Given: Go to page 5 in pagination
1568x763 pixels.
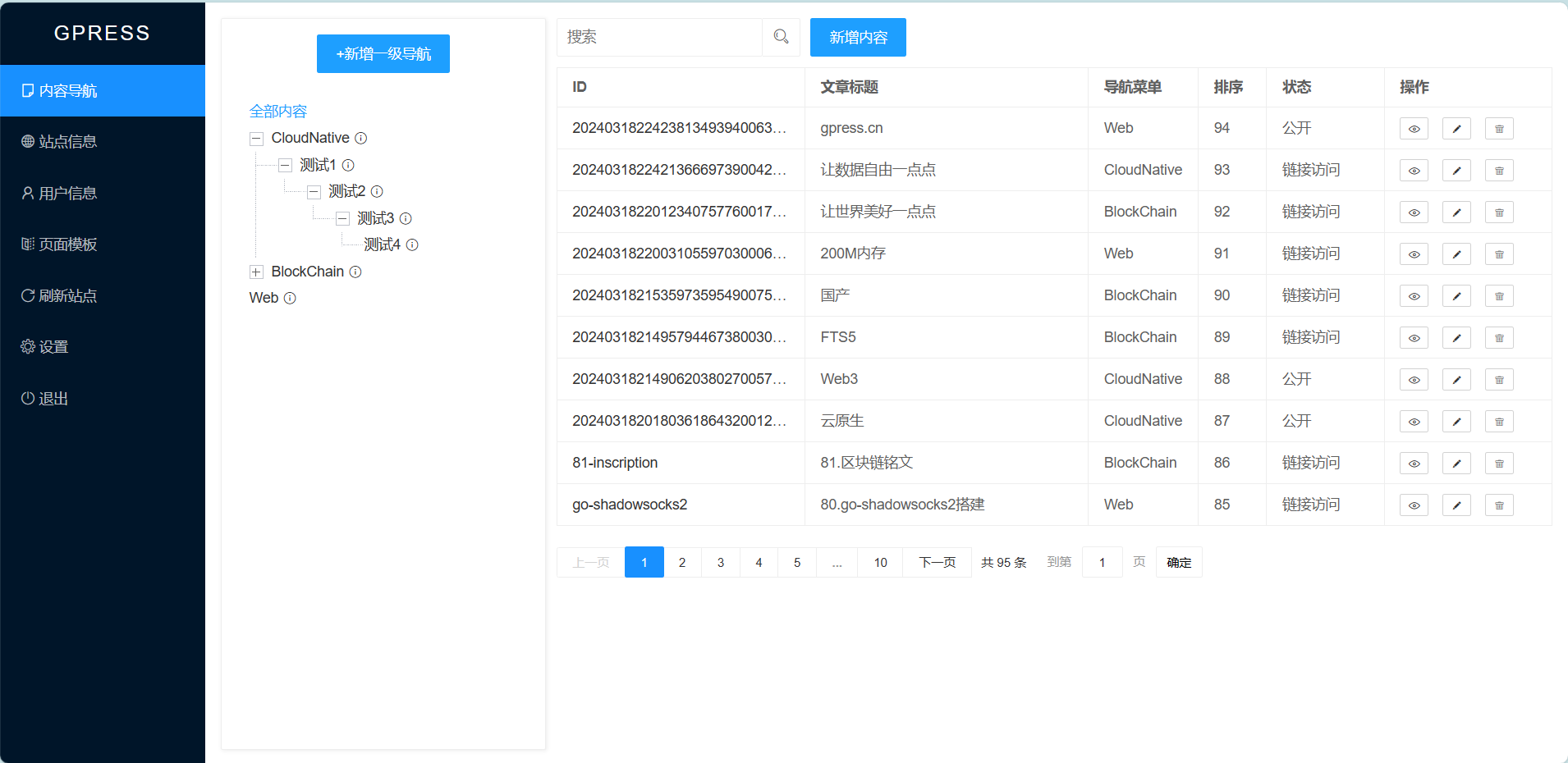Looking at the screenshot, I should pyautogui.click(x=796, y=562).
